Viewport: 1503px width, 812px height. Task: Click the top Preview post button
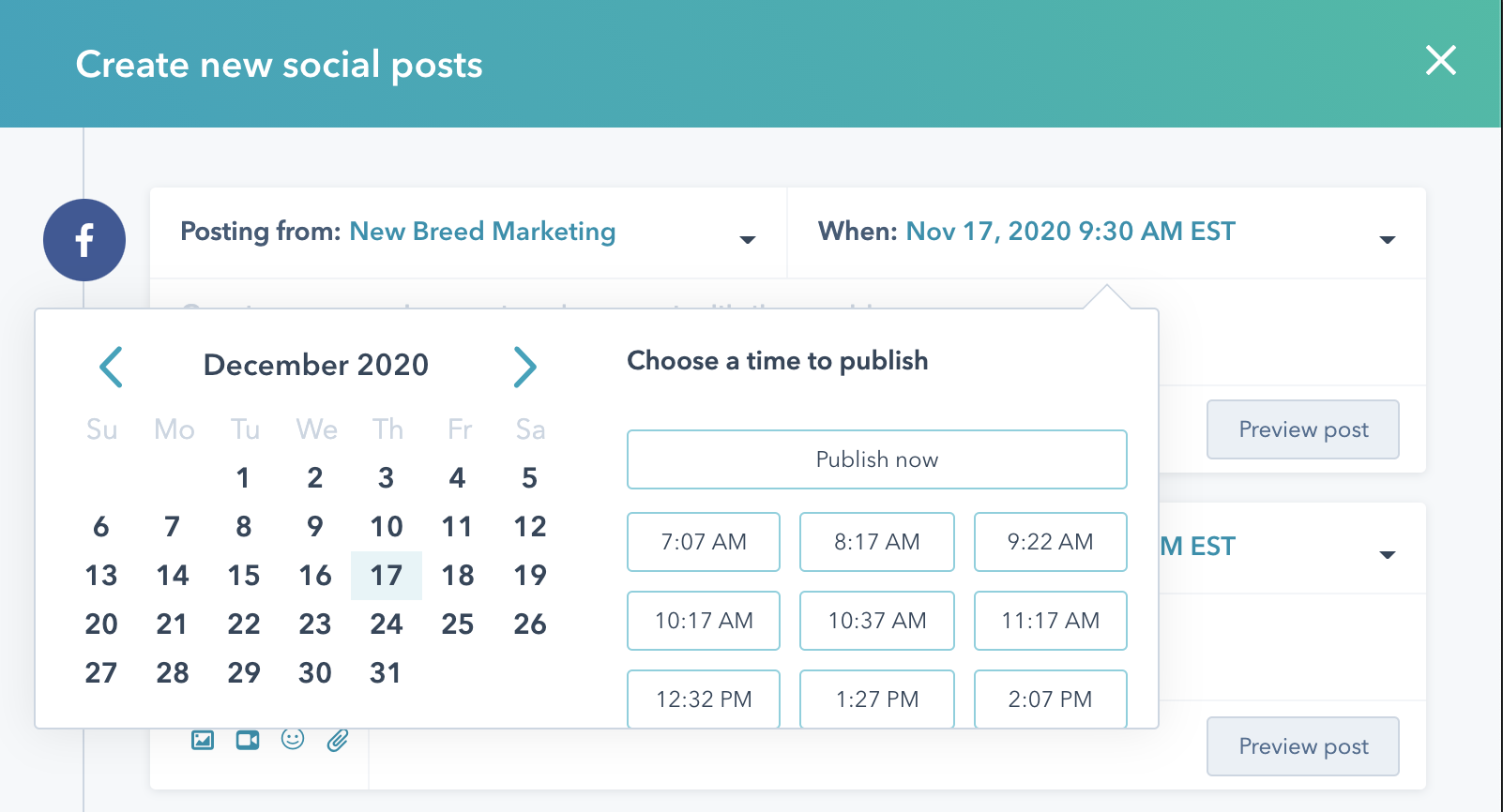1302,429
